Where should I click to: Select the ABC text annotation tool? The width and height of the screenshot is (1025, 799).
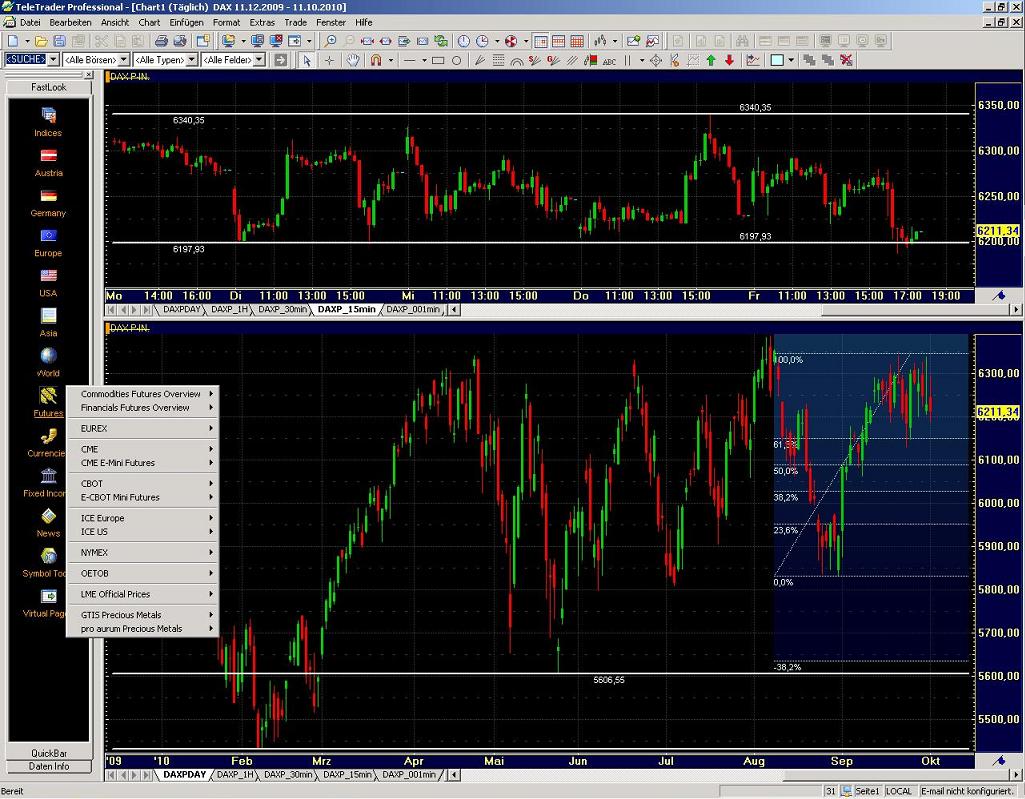pos(609,60)
